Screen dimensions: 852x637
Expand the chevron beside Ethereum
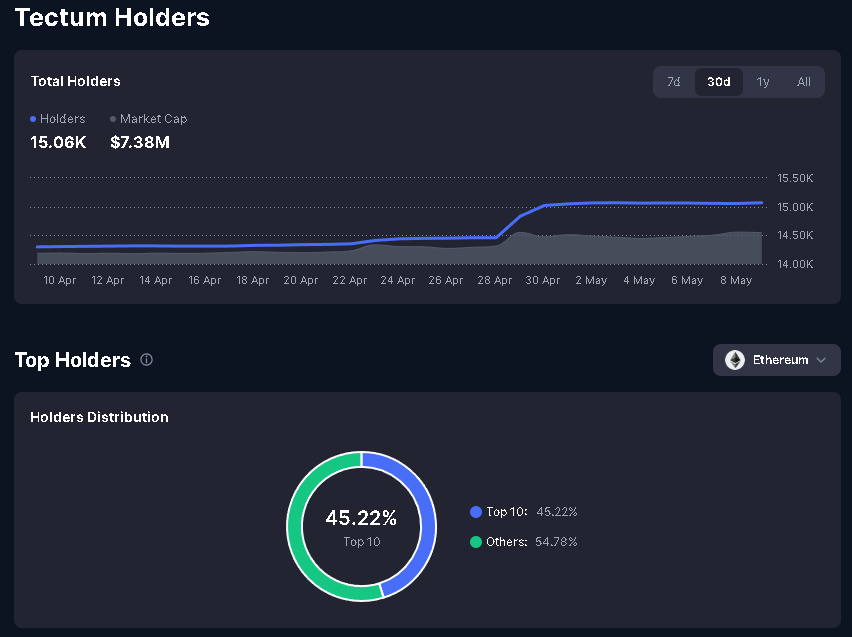821,360
